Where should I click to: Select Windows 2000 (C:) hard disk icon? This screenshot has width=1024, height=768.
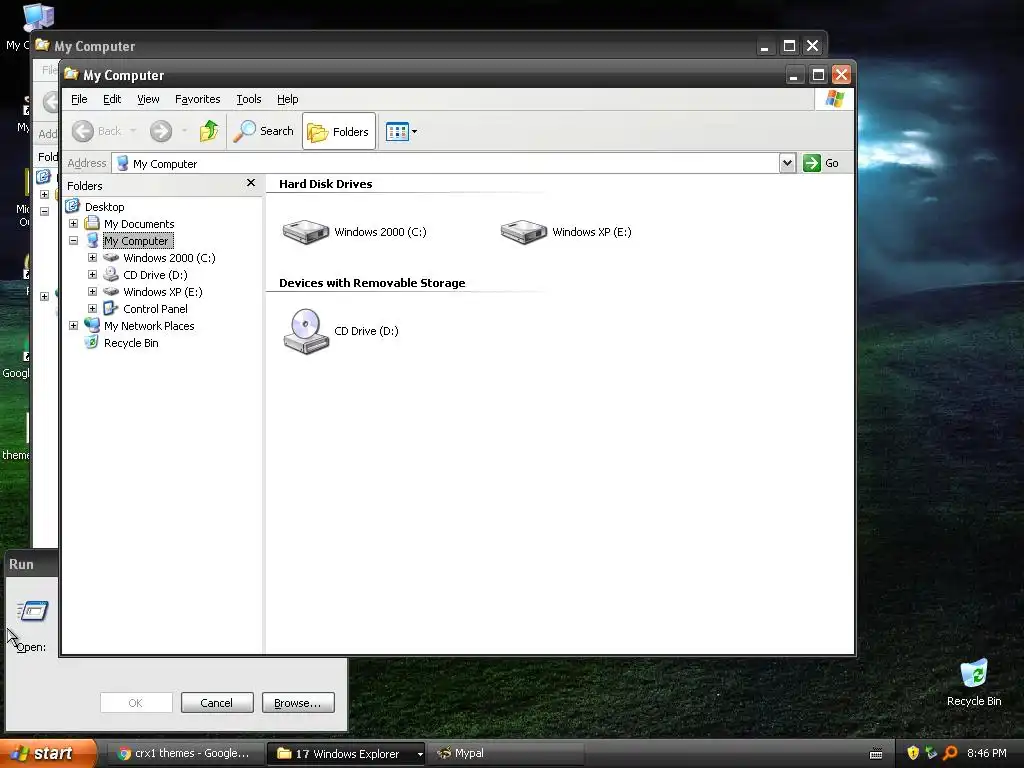[306, 232]
